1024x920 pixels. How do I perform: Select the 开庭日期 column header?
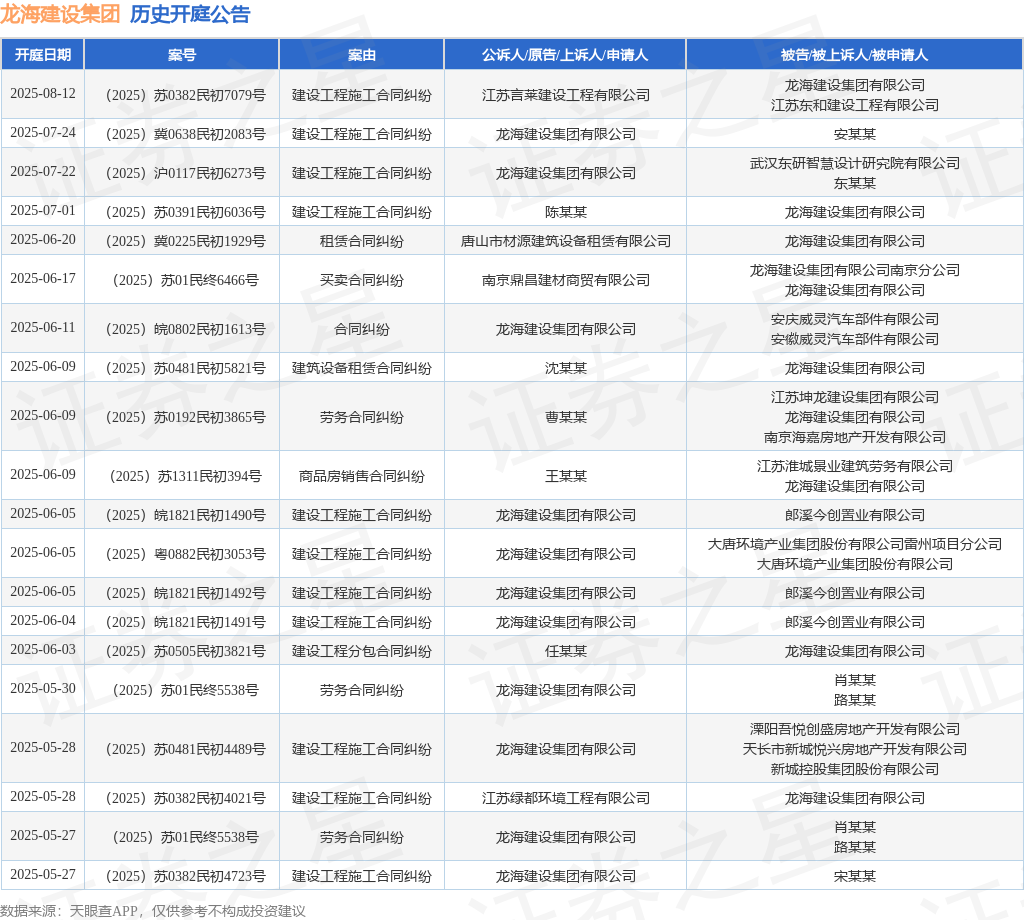(x=43, y=55)
